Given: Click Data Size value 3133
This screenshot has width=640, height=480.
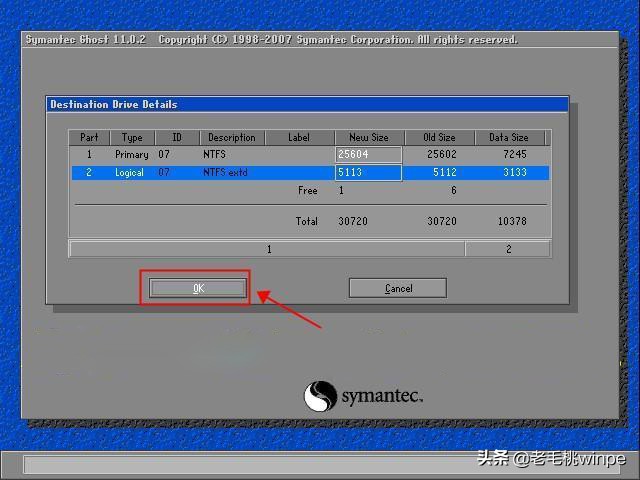Looking at the screenshot, I should pyautogui.click(x=515, y=172).
